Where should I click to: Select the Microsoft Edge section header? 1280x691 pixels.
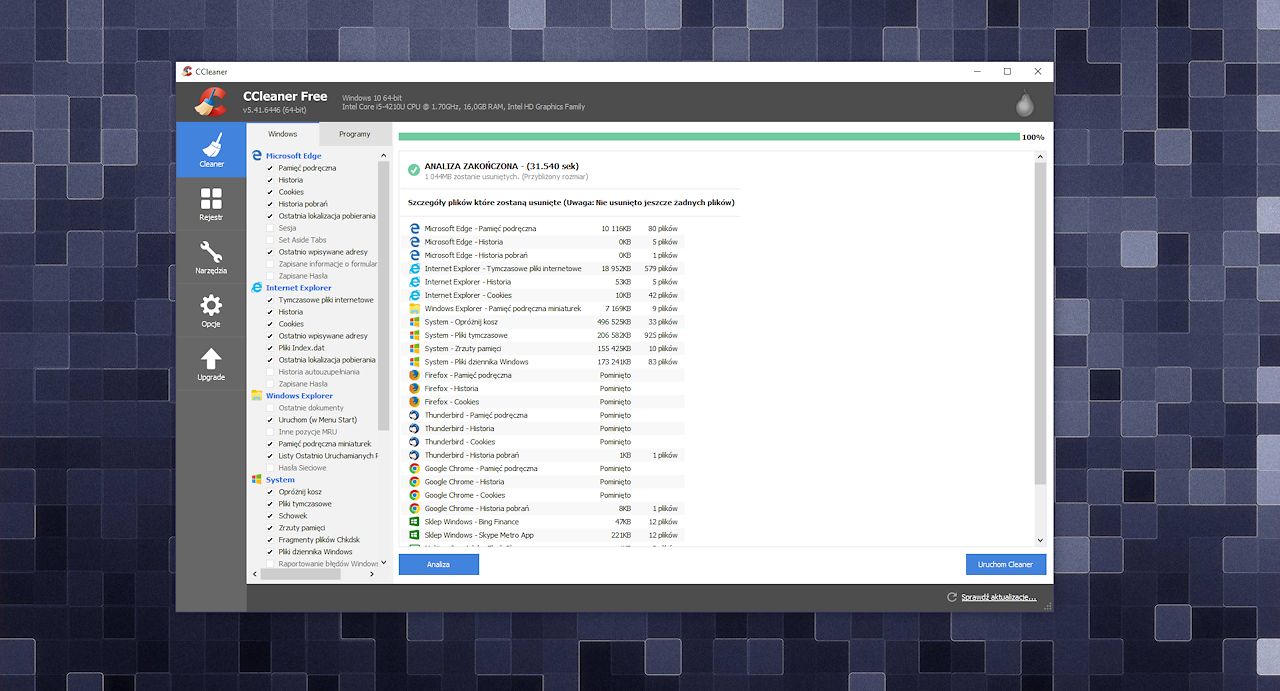[x=293, y=156]
